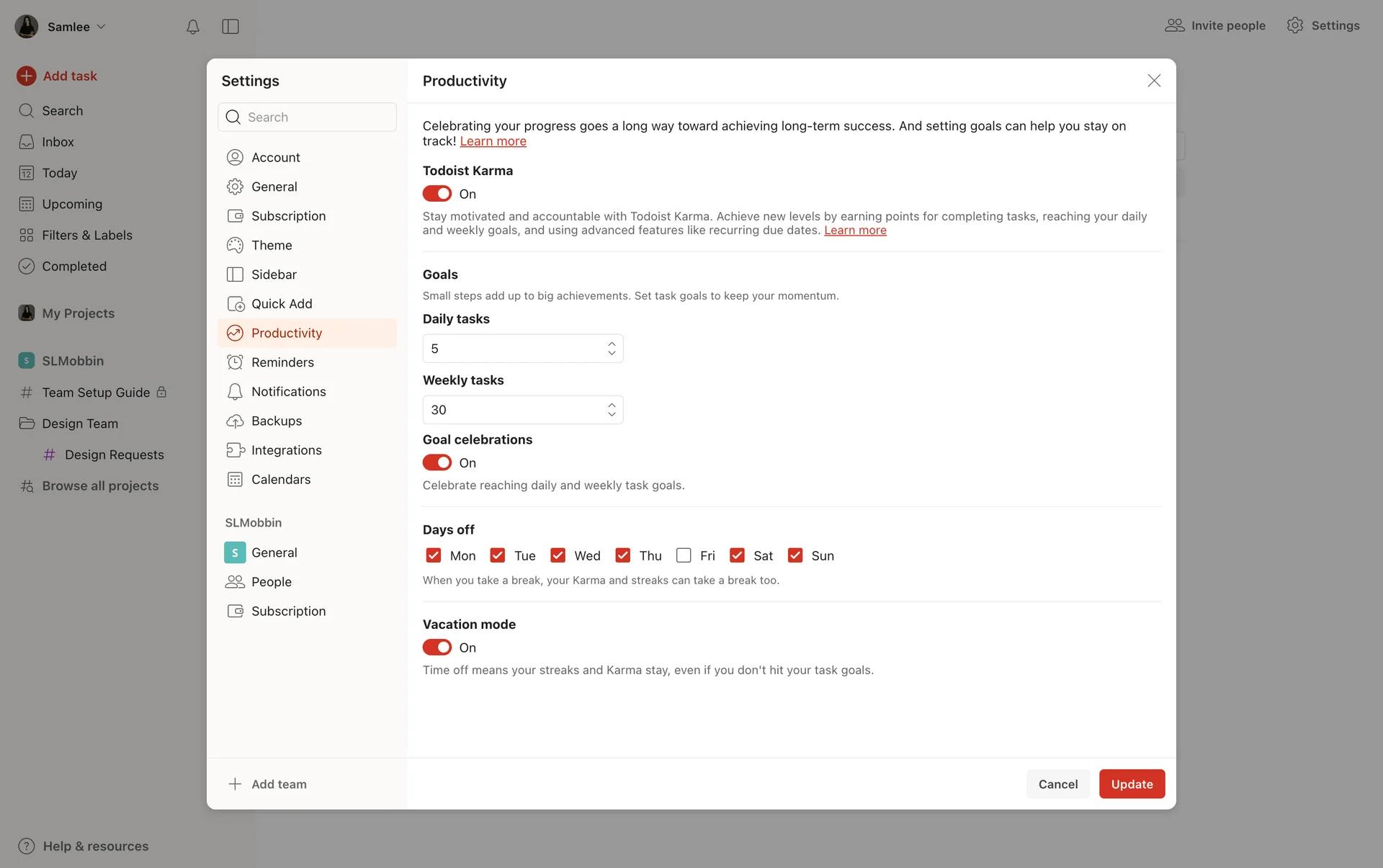Viewport: 1383px width, 868px height.
Task: Click the red Add task plus icon
Action: tap(27, 76)
